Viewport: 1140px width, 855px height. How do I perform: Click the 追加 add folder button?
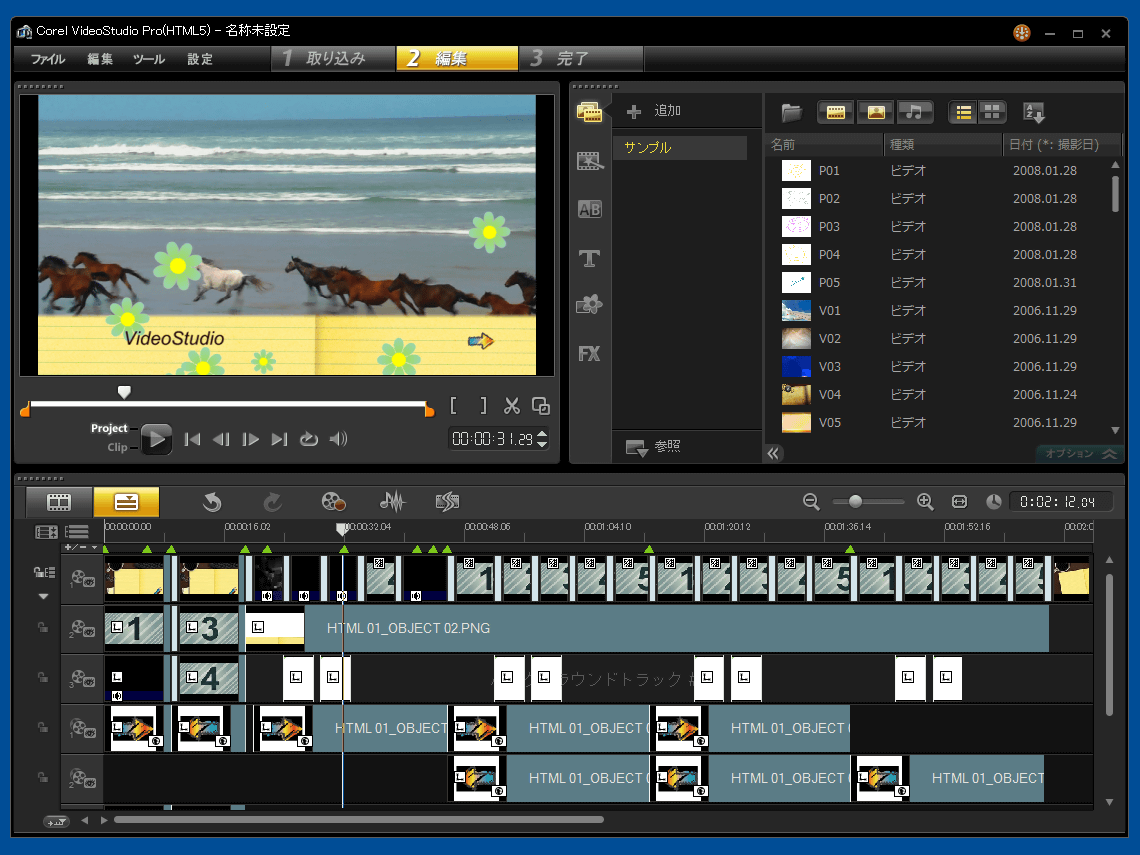point(654,111)
